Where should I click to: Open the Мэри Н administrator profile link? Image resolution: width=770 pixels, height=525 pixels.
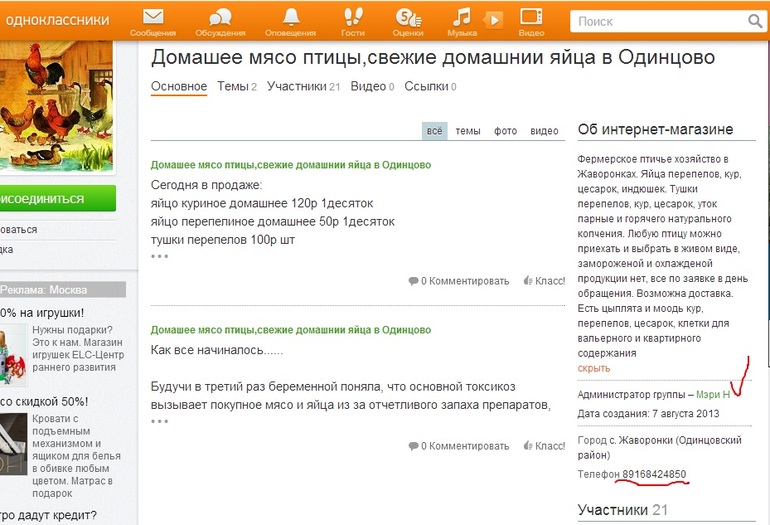point(713,394)
